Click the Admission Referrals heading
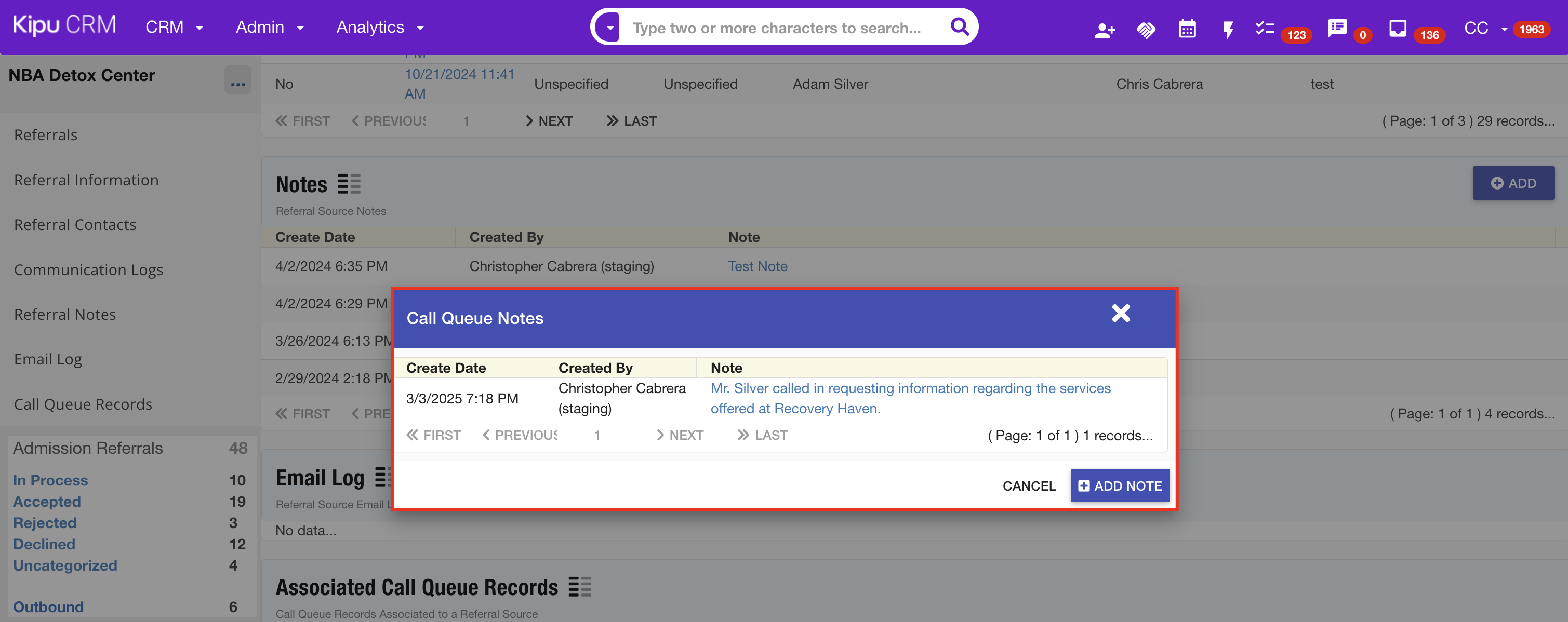Viewport: 1568px width, 622px height. pos(88,448)
